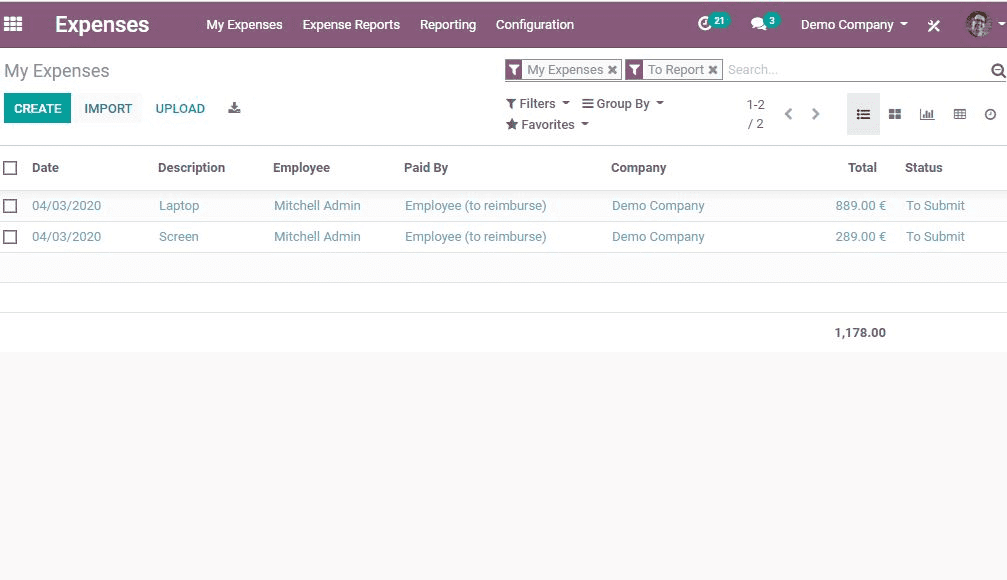This screenshot has height=580, width=1007.
Task: Click the 1-2 / 2 pager counter
Action: click(755, 114)
